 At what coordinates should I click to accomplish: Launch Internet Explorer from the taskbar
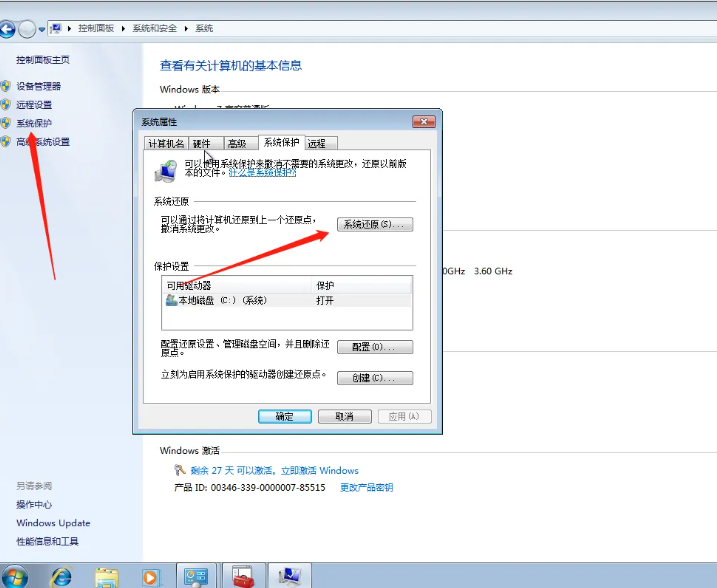point(62,576)
